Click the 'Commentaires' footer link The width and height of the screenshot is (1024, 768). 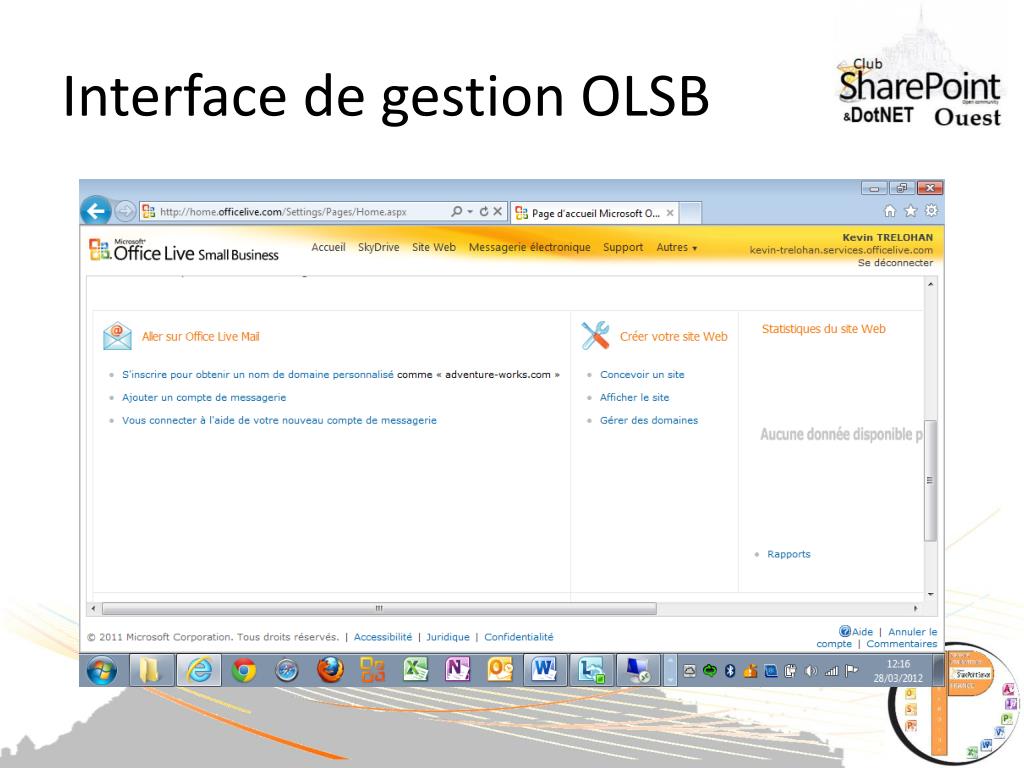(x=901, y=644)
